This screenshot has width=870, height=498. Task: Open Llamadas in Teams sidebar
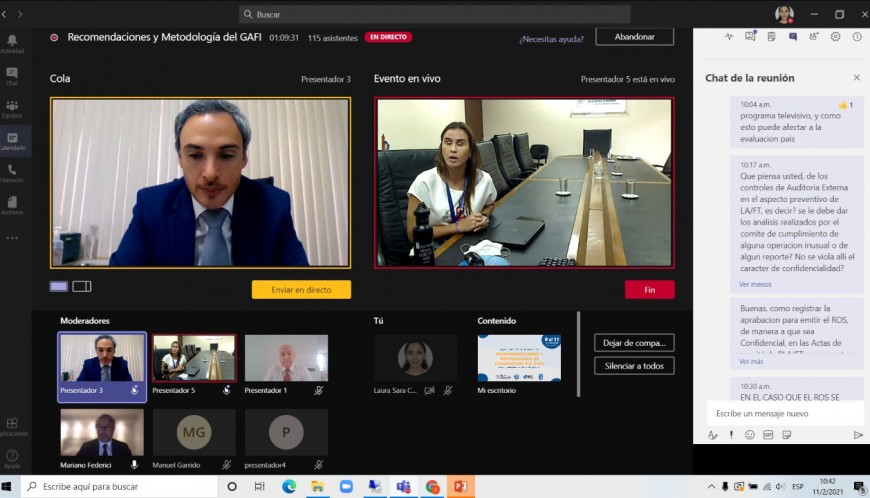12,173
